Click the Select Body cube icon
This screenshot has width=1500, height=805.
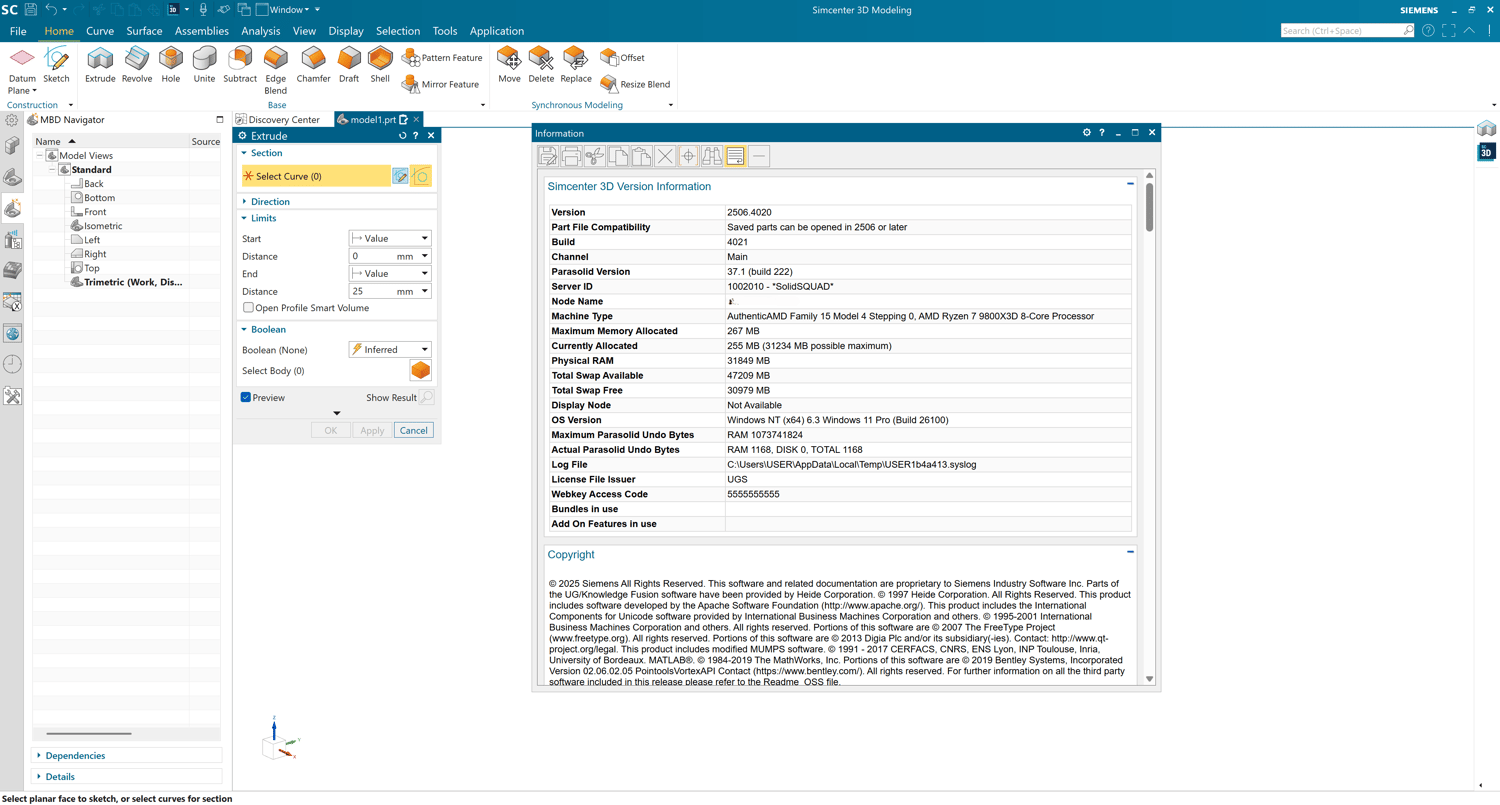(421, 370)
